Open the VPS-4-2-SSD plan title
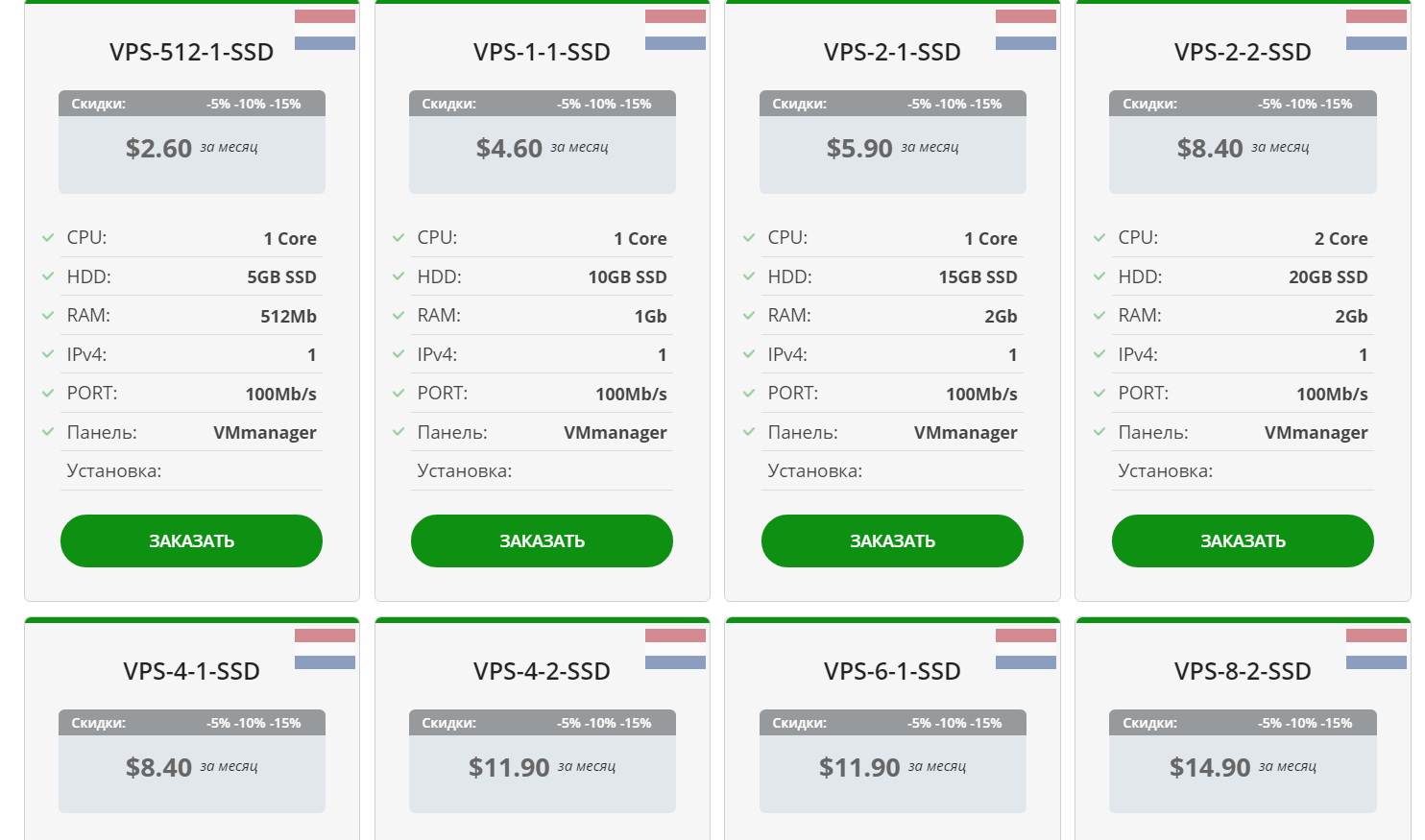 click(x=542, y=671)
